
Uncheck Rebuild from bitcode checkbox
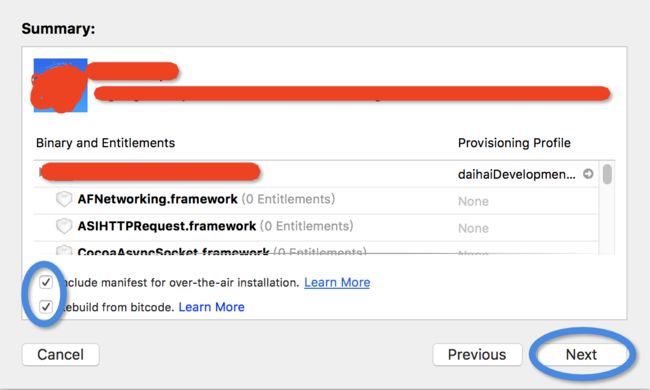(46, 307)
